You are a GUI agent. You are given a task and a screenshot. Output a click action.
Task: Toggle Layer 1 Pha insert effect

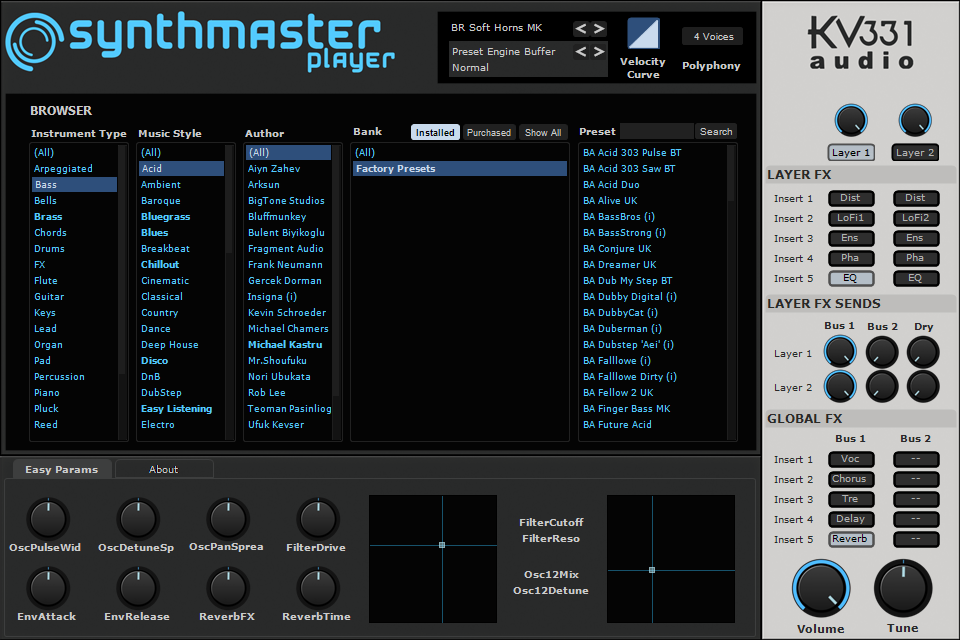click(x=850, y=258)
